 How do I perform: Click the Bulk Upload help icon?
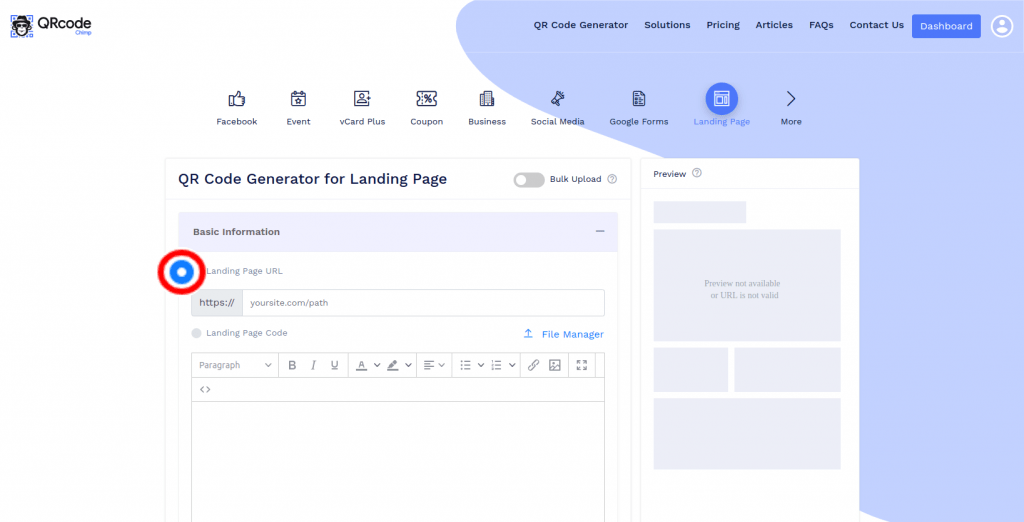[612, 179]
